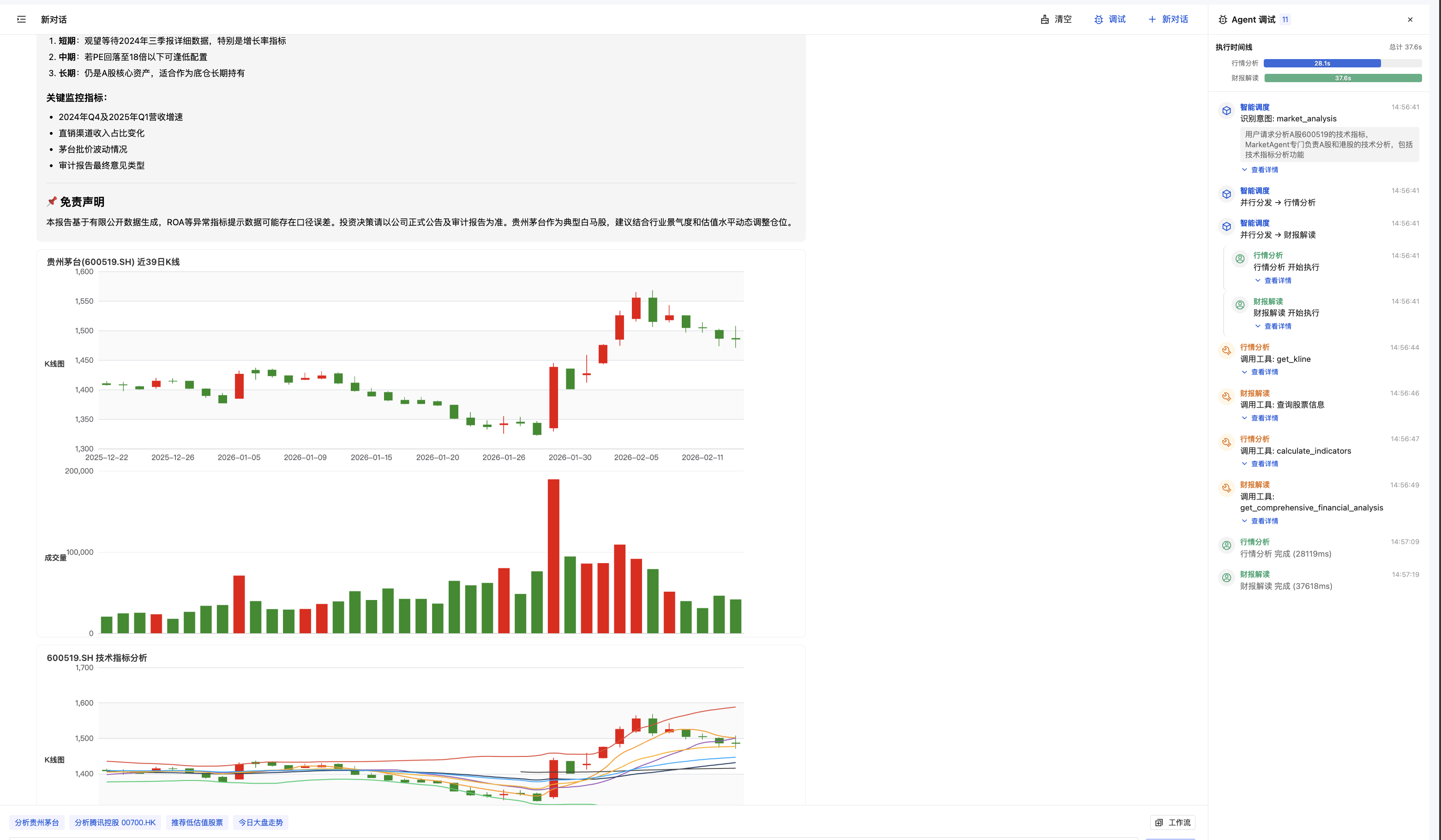Click the 行情分析 28.1s timeline bar

1322,64
